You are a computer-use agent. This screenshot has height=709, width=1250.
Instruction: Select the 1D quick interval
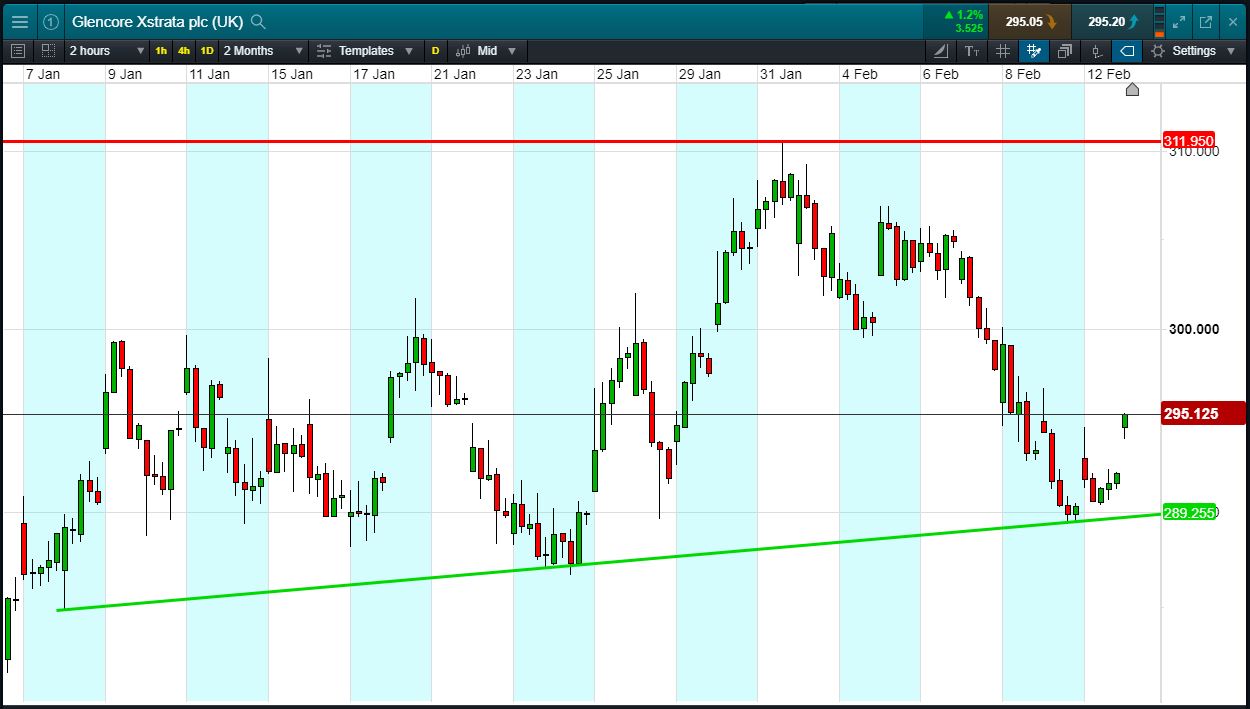point(207,50)
